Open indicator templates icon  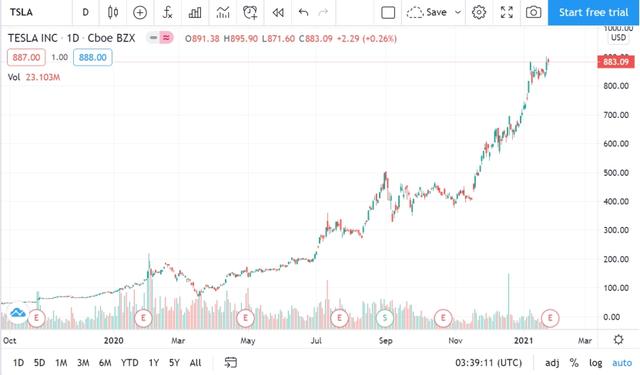(223, 13)
